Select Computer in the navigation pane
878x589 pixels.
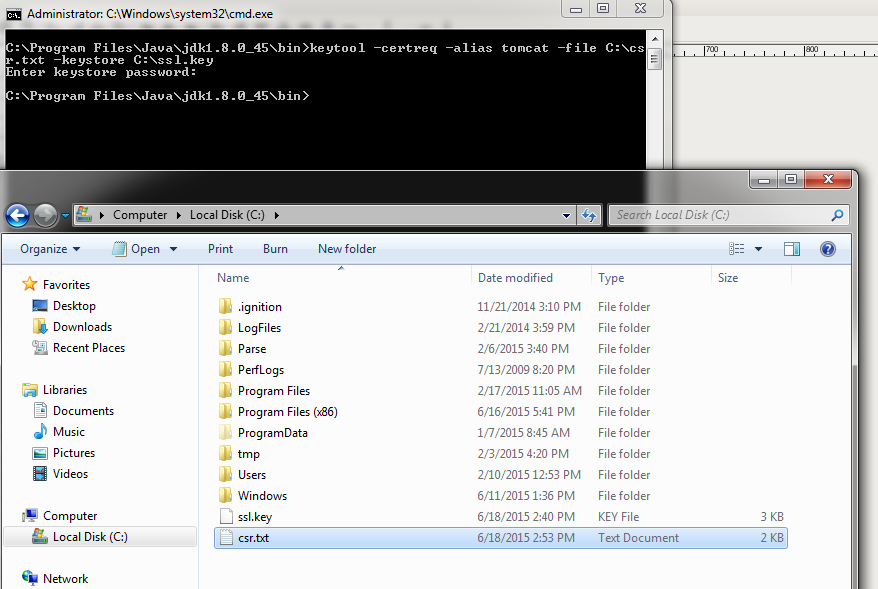tap(70, 516)
